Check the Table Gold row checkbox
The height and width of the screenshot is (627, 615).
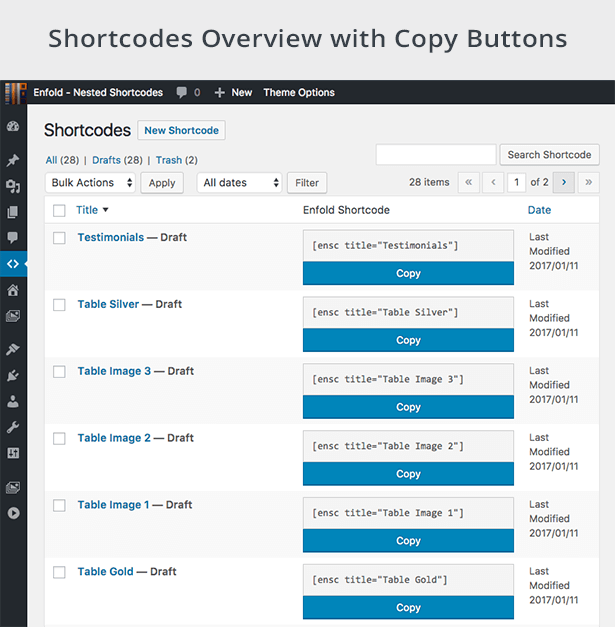(x=59, y=572)
